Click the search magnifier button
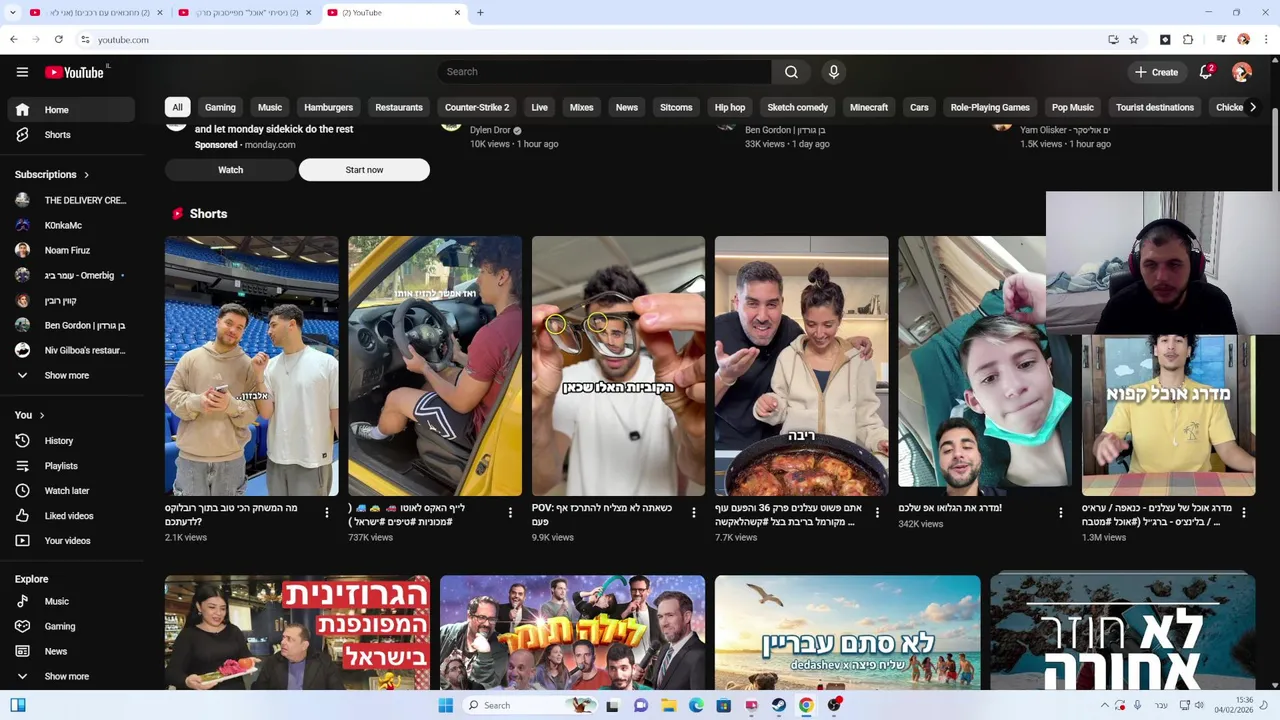This screenshot has height=720, width=1280. pyautogui.click(x=791, y=72)
